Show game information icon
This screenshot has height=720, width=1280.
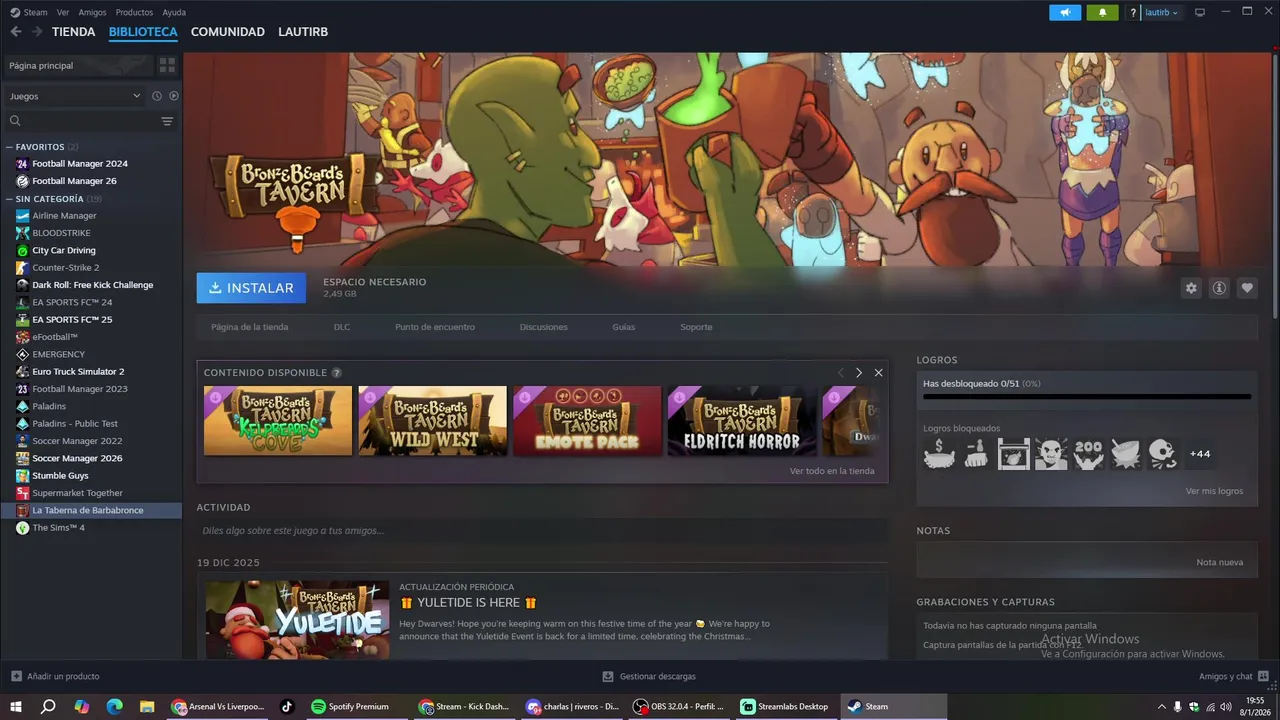1219,288
